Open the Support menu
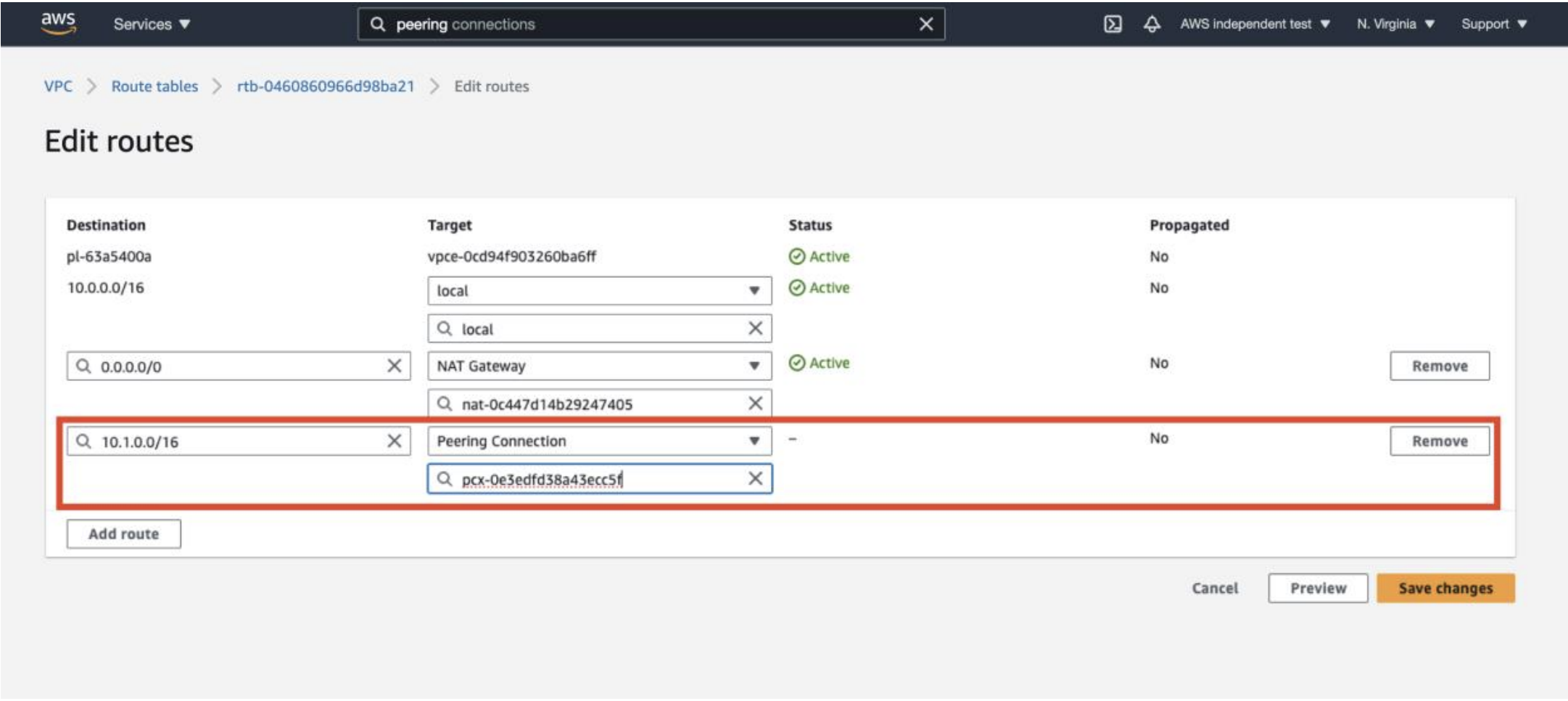The height and width of the screenshot is (701, 1568). (1493, 24)
